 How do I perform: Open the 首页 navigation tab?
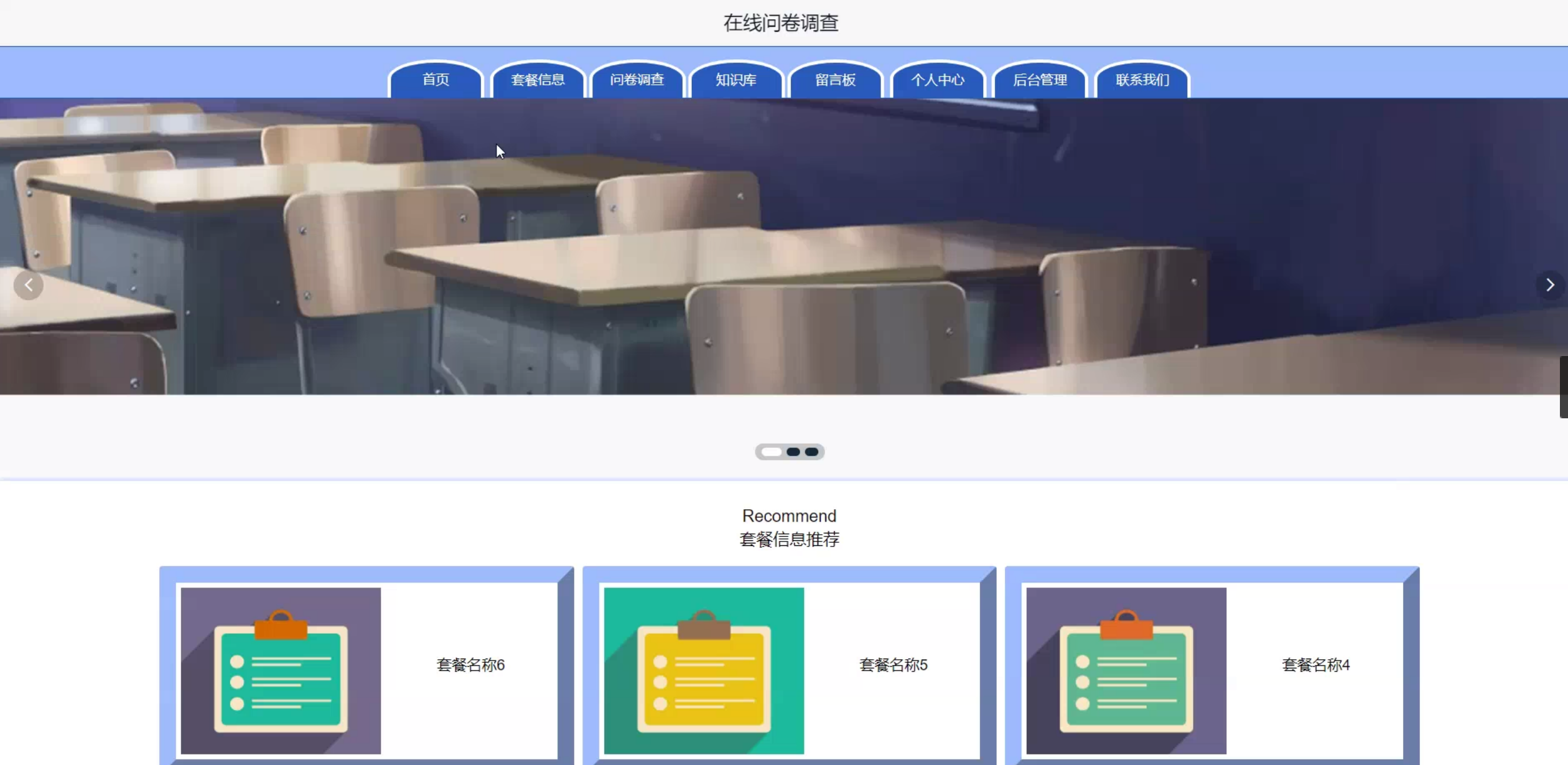tap(436, 80)
